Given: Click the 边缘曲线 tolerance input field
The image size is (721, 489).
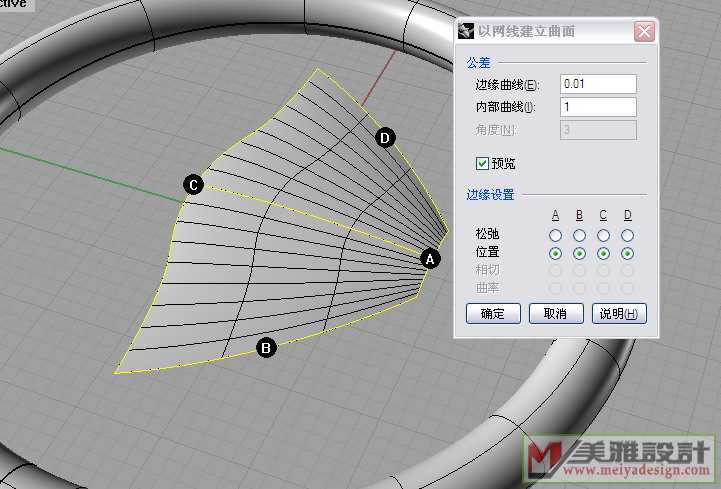Looking at the screenshot, I should pyautogui.click(x=598, y=84).
